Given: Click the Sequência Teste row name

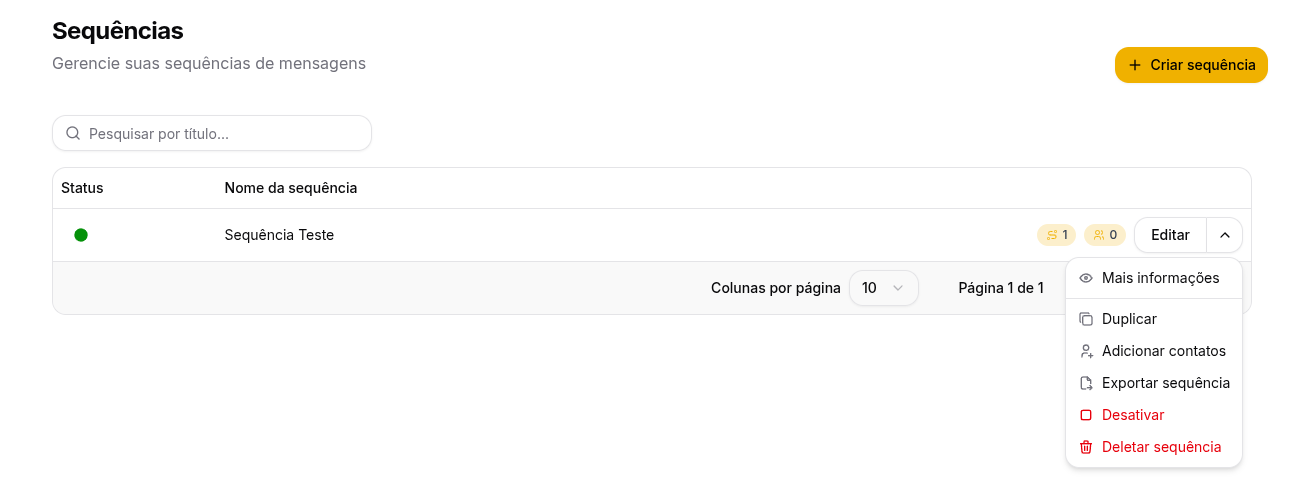Looking at the screenshot, I should click(x=279, y=235).
